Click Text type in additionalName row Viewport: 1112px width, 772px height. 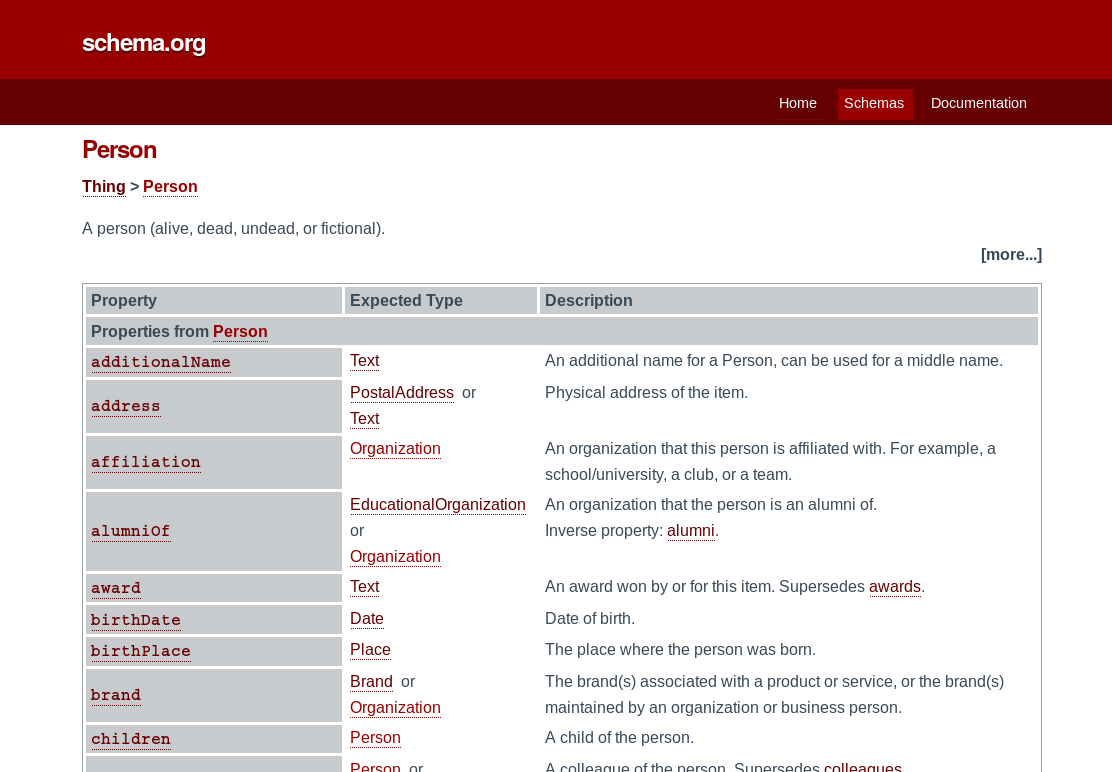click(365, 361)
